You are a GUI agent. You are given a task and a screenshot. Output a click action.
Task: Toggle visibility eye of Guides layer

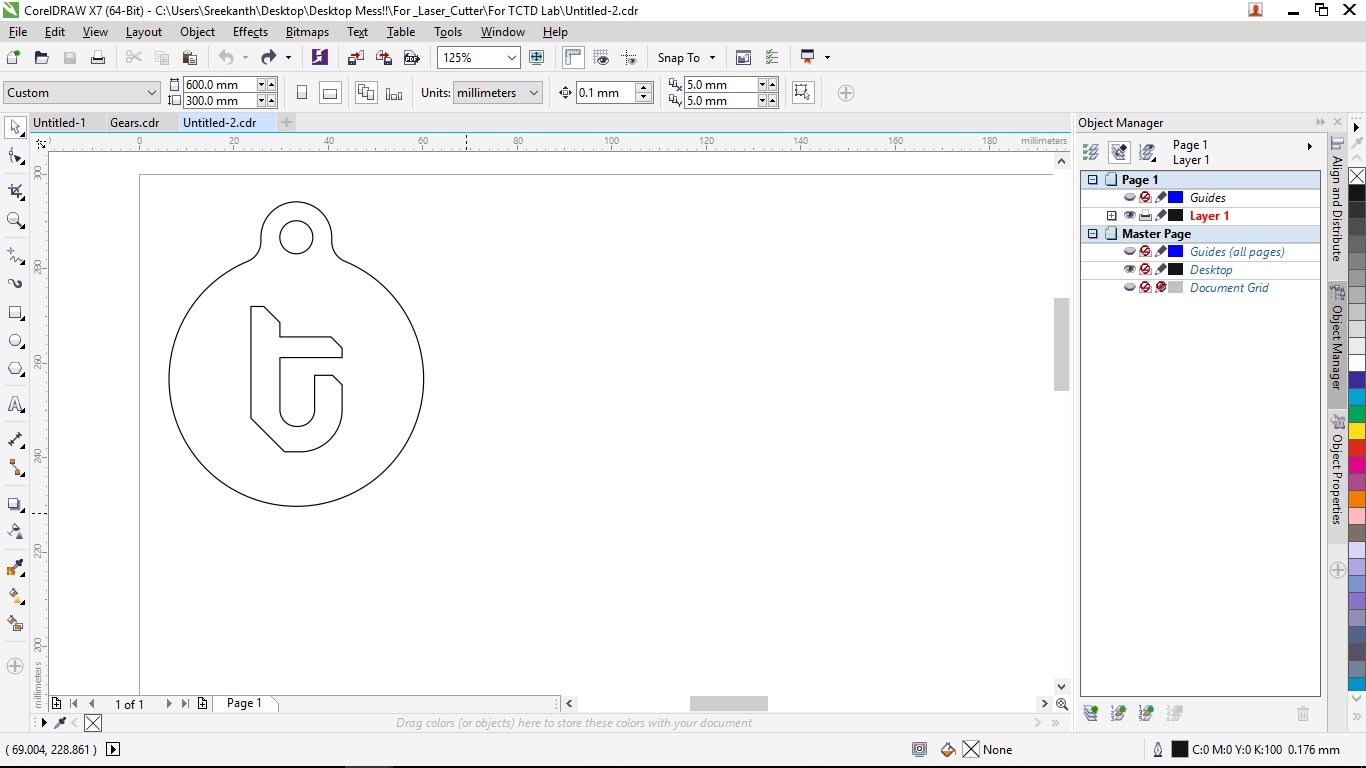pos(1130,198)
